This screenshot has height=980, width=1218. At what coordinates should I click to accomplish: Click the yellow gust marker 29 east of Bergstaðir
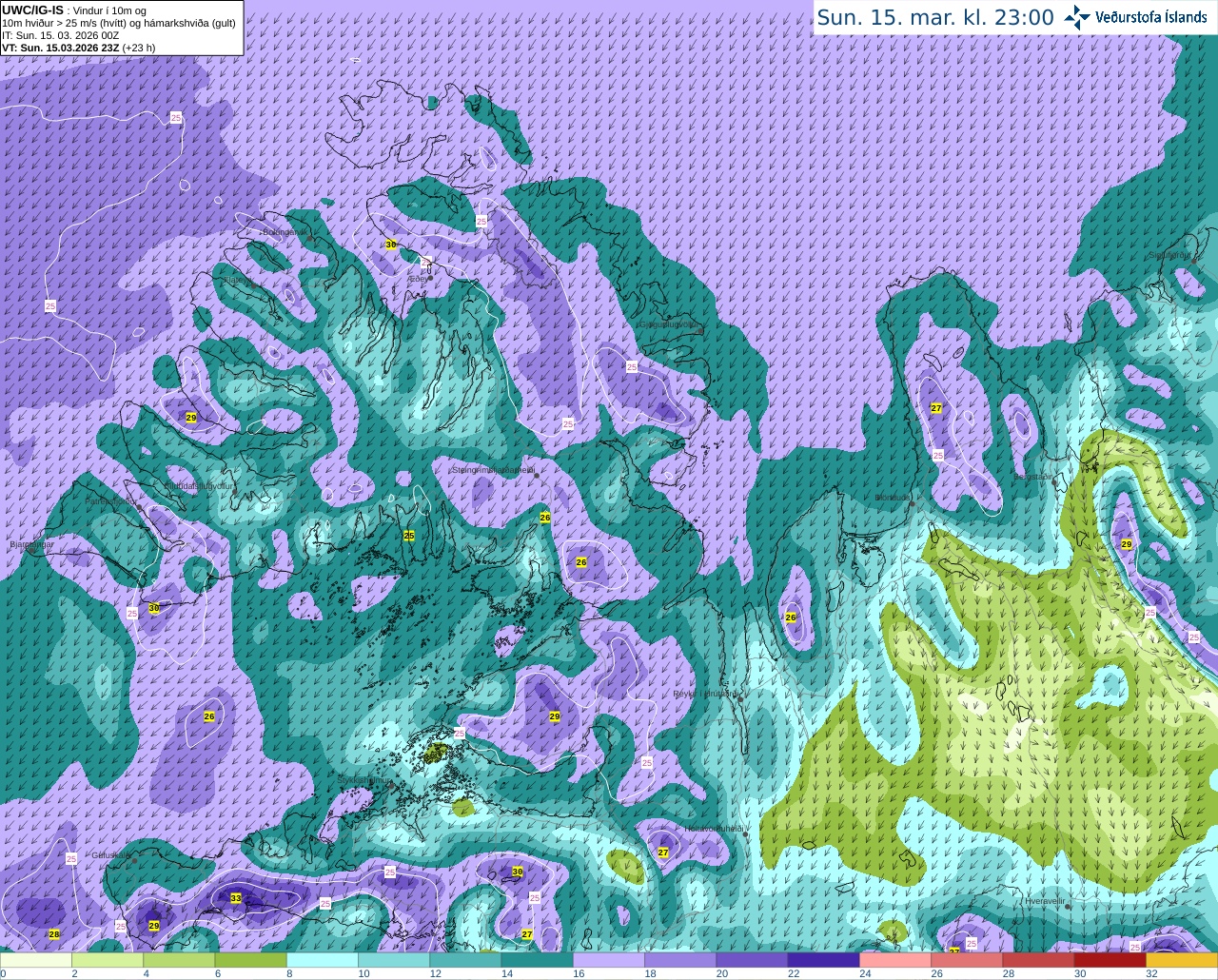pos(1127,544)
